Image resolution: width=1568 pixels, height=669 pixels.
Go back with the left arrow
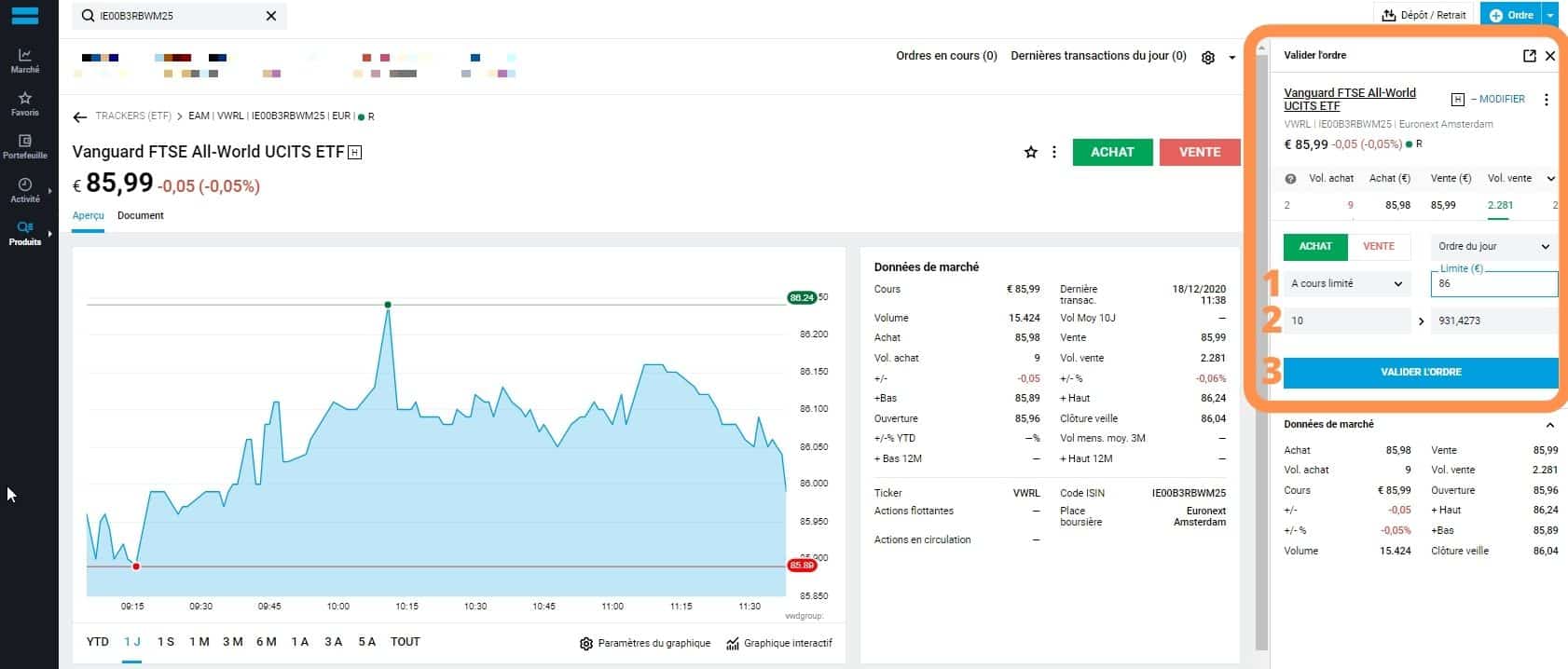pyautogui.click(x=80, y=116)
